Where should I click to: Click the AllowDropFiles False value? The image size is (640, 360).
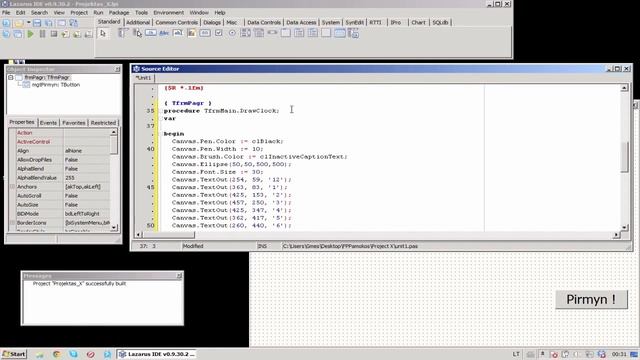pos(87,160)
